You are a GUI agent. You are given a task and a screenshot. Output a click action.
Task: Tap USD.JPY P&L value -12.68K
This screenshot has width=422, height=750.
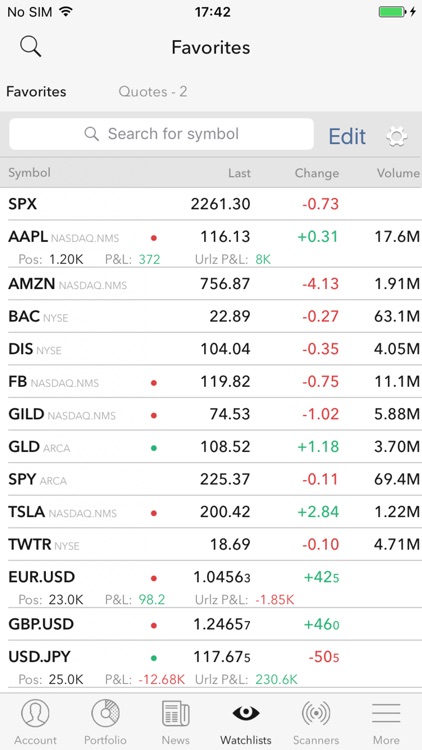click(x=162, y=679)
